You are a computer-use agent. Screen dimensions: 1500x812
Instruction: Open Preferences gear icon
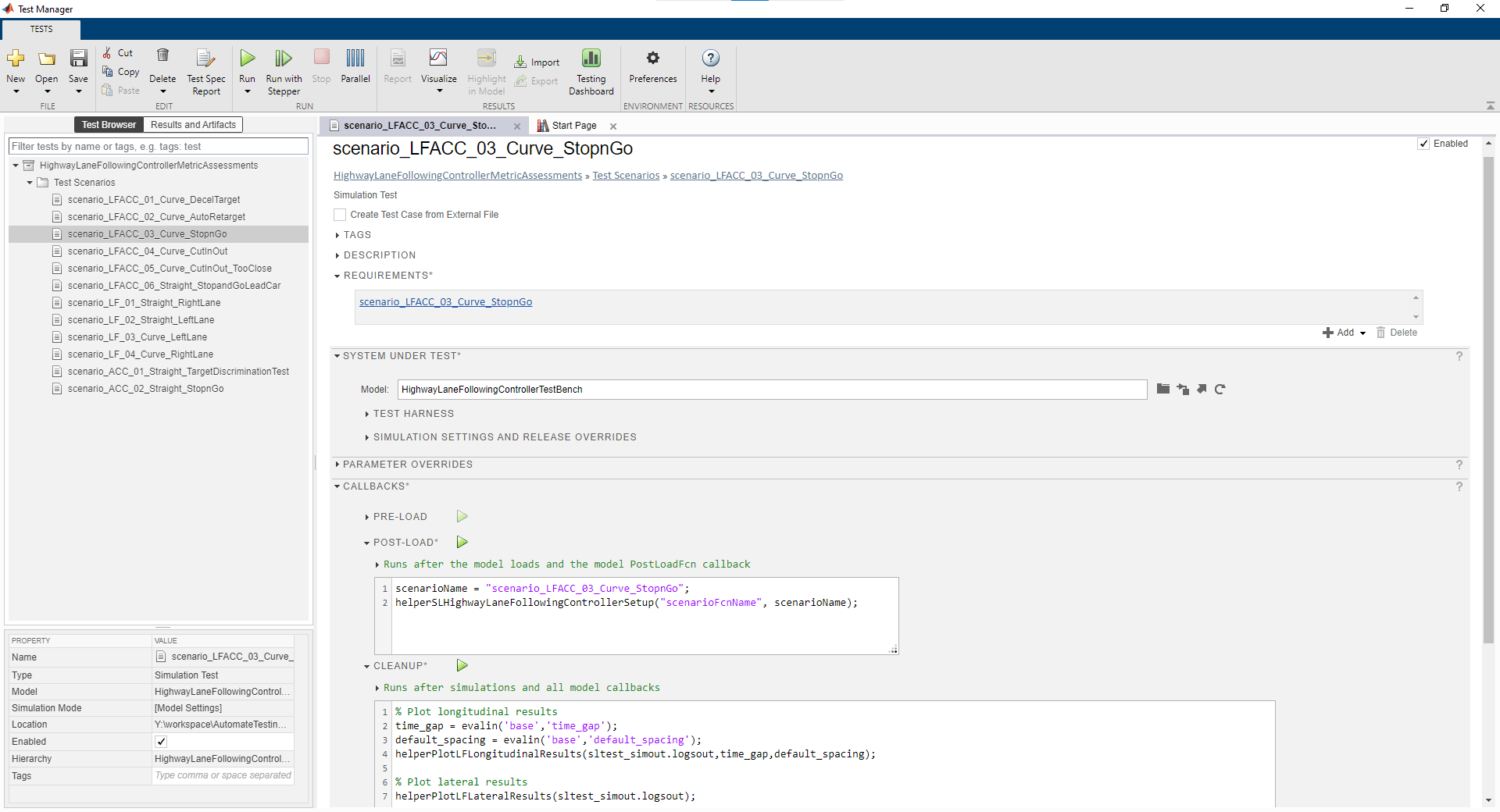[x=653, y=59]
